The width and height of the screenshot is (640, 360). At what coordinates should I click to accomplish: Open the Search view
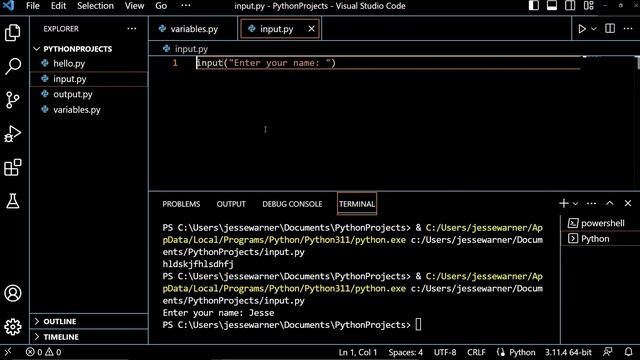click(x=13, y=66)
